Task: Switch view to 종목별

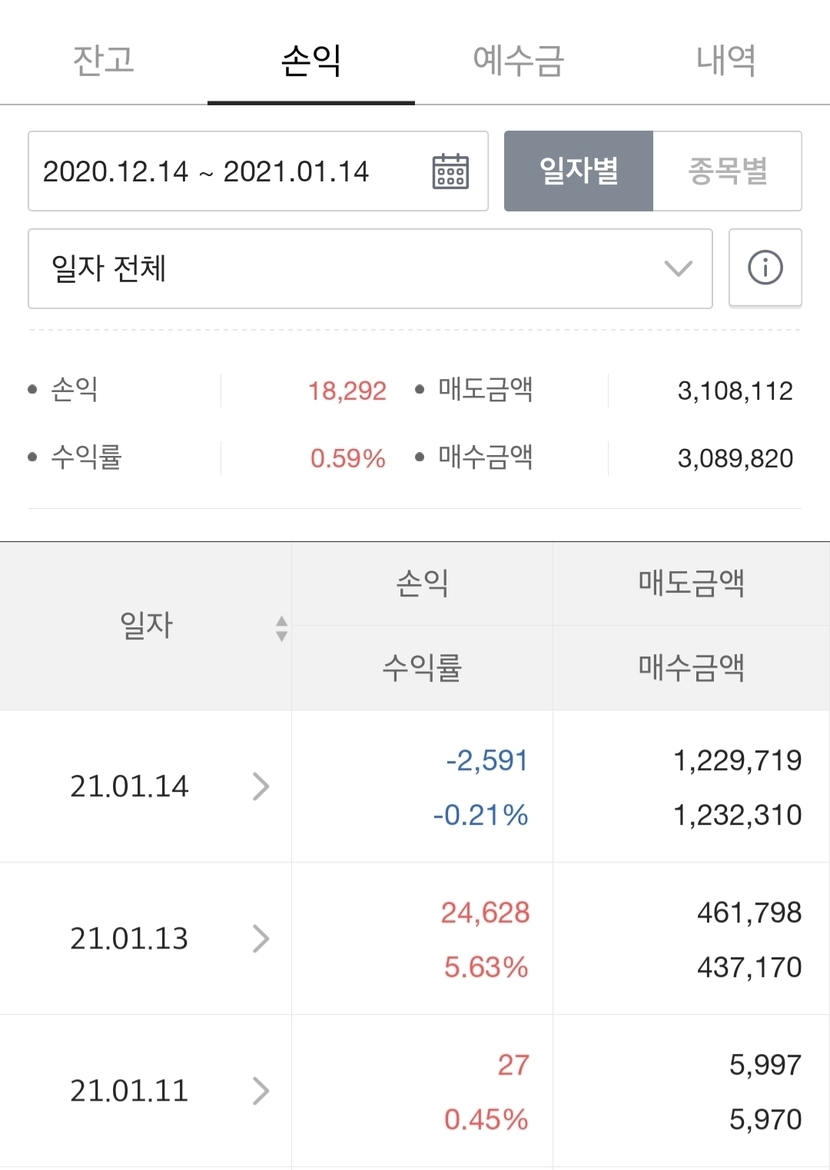Action: (727, 171)
